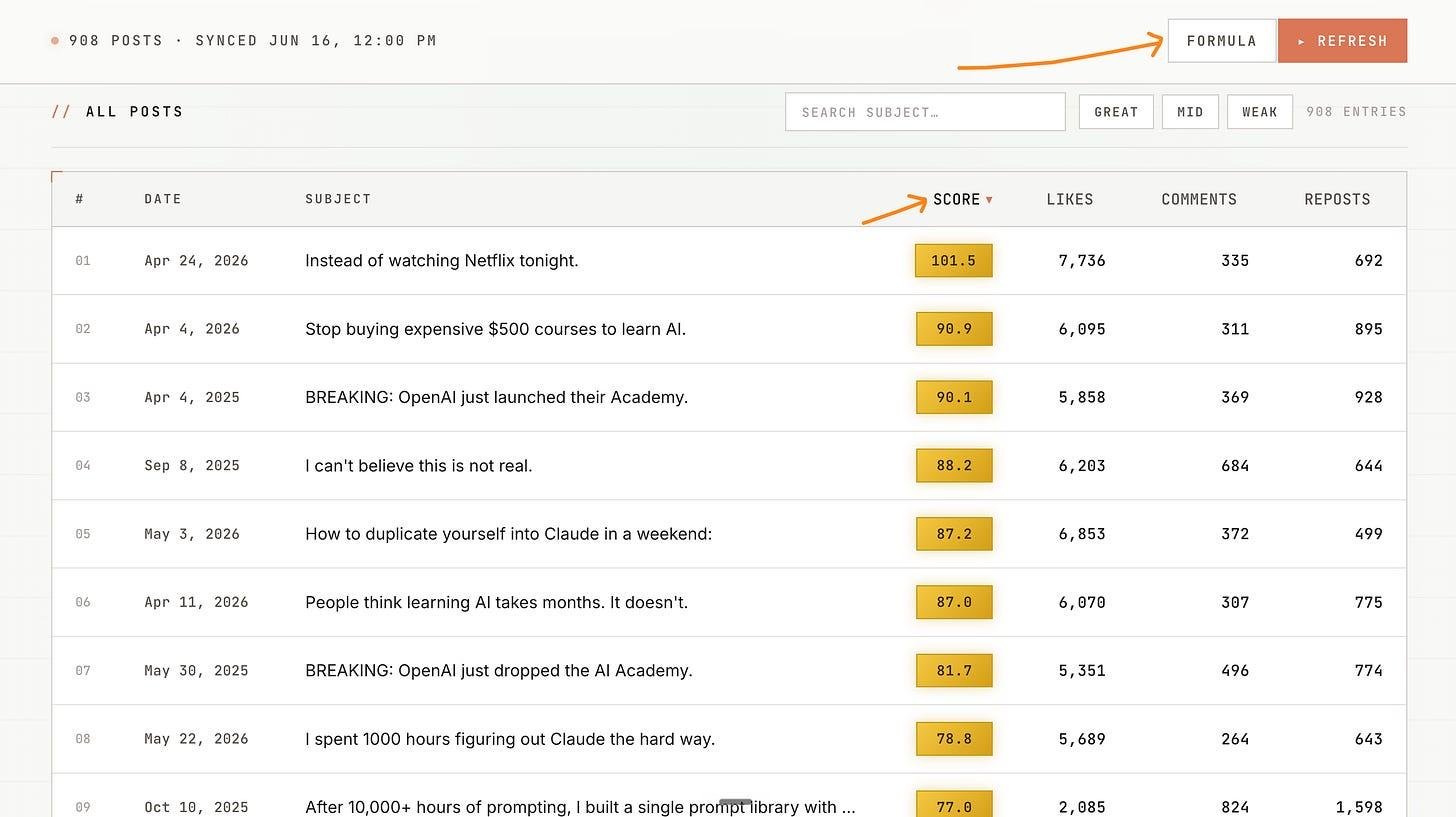
Task: Click the likes value 7,736
Action: pyautogui.click(x=1082, y=261)
